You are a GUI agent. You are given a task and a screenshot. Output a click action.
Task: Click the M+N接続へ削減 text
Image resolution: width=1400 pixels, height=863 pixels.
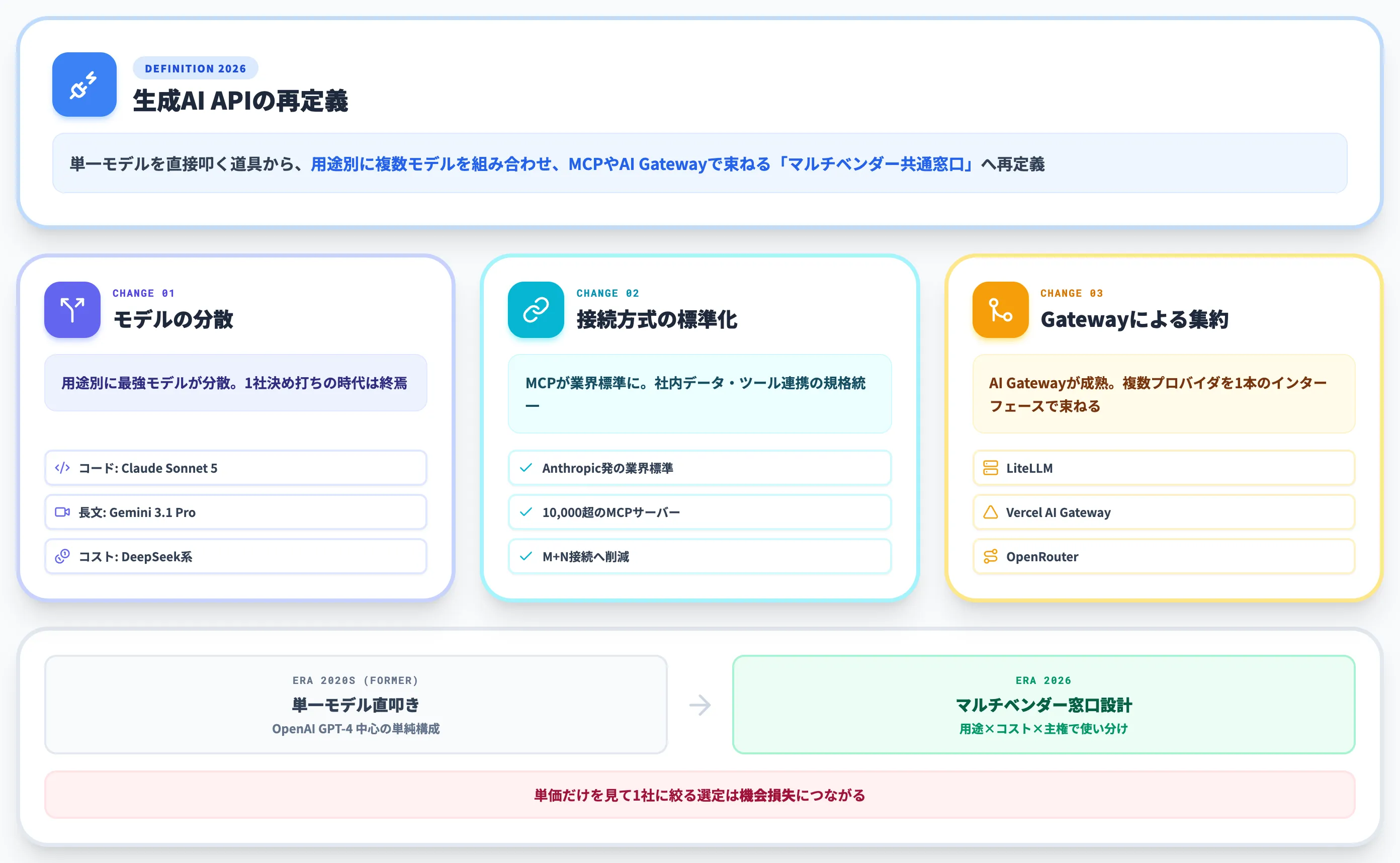(x=585, y=557)
